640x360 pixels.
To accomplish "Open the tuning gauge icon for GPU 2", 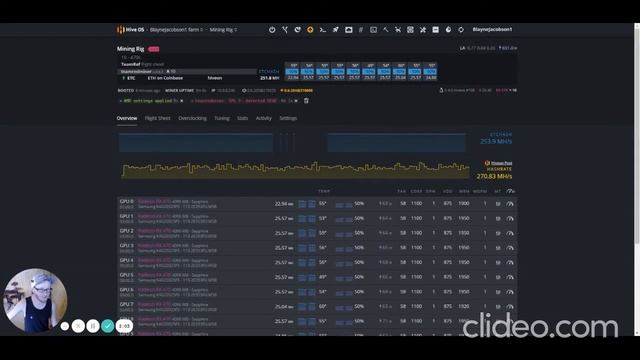I will tap(510, 233).
